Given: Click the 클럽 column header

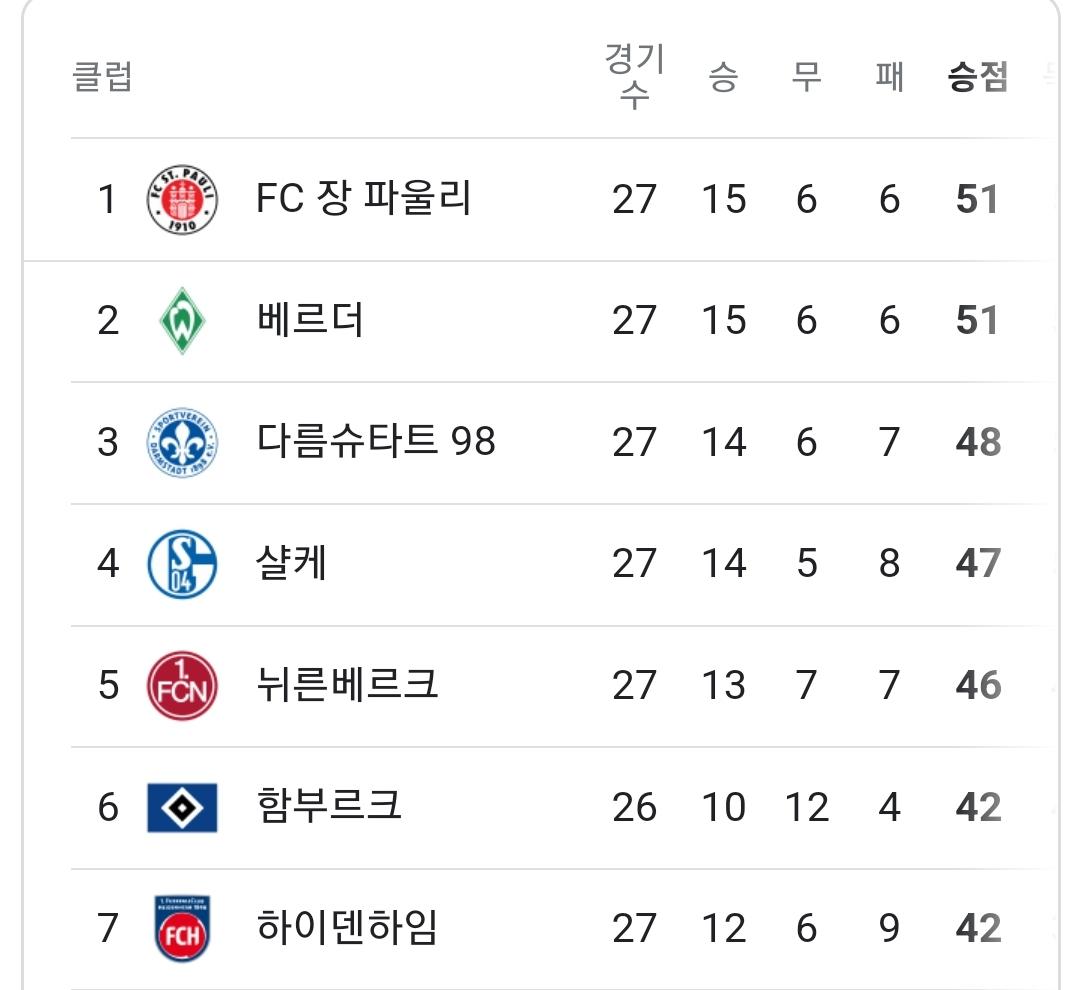Looking at the screenshot, I should coord(102,76).
